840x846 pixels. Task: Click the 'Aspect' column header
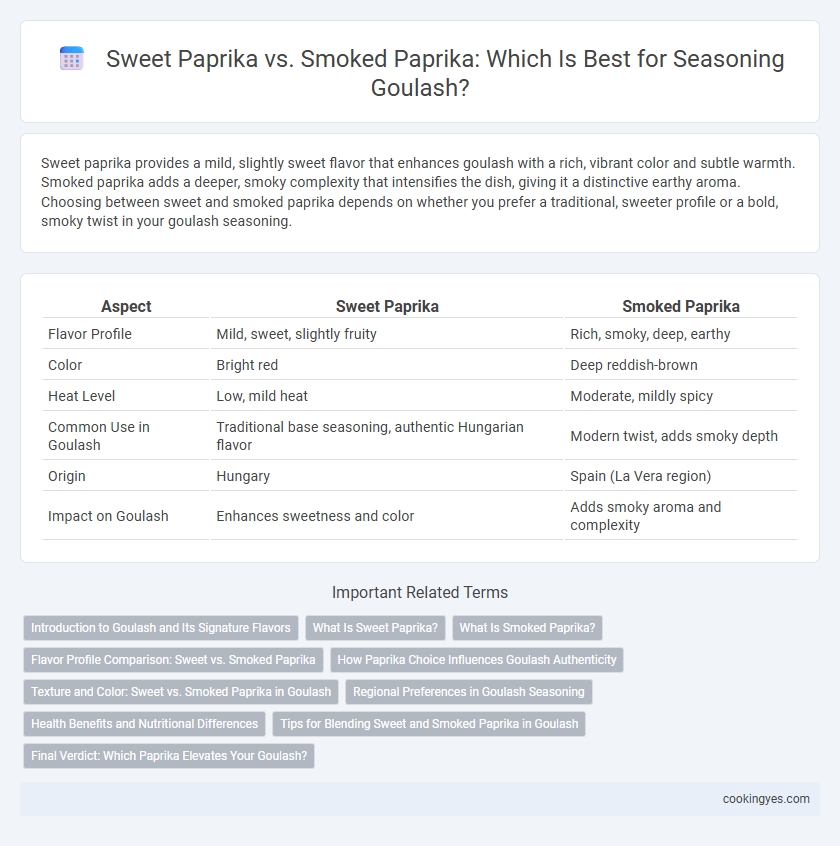pyautogui.click(x=126, y=306)
